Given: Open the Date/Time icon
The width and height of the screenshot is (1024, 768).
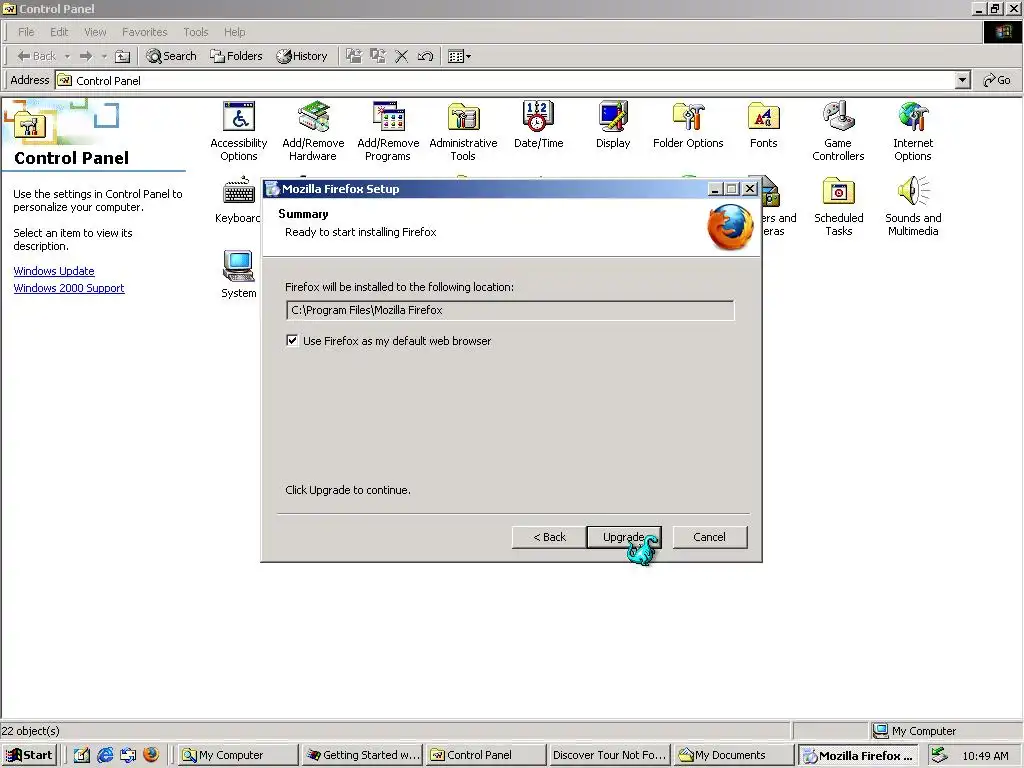Looking at the screenshot, I should tap(538, 125).
